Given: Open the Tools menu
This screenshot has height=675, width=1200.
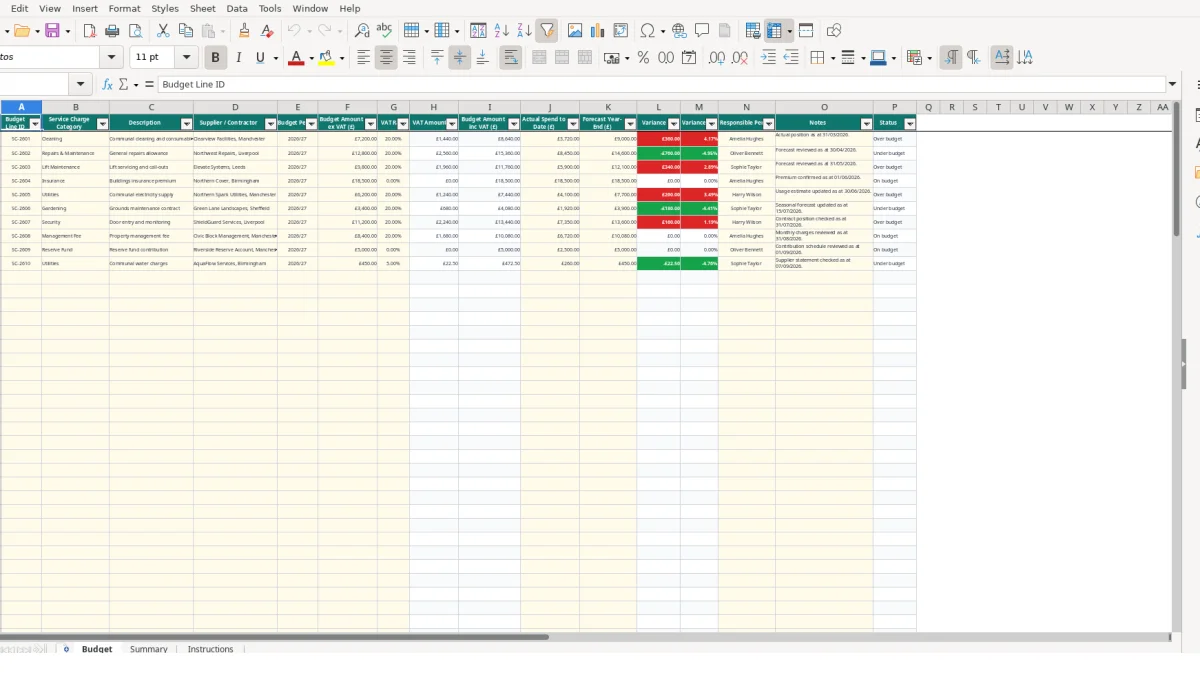Looking at the screenshot, I should coord(270,8).
